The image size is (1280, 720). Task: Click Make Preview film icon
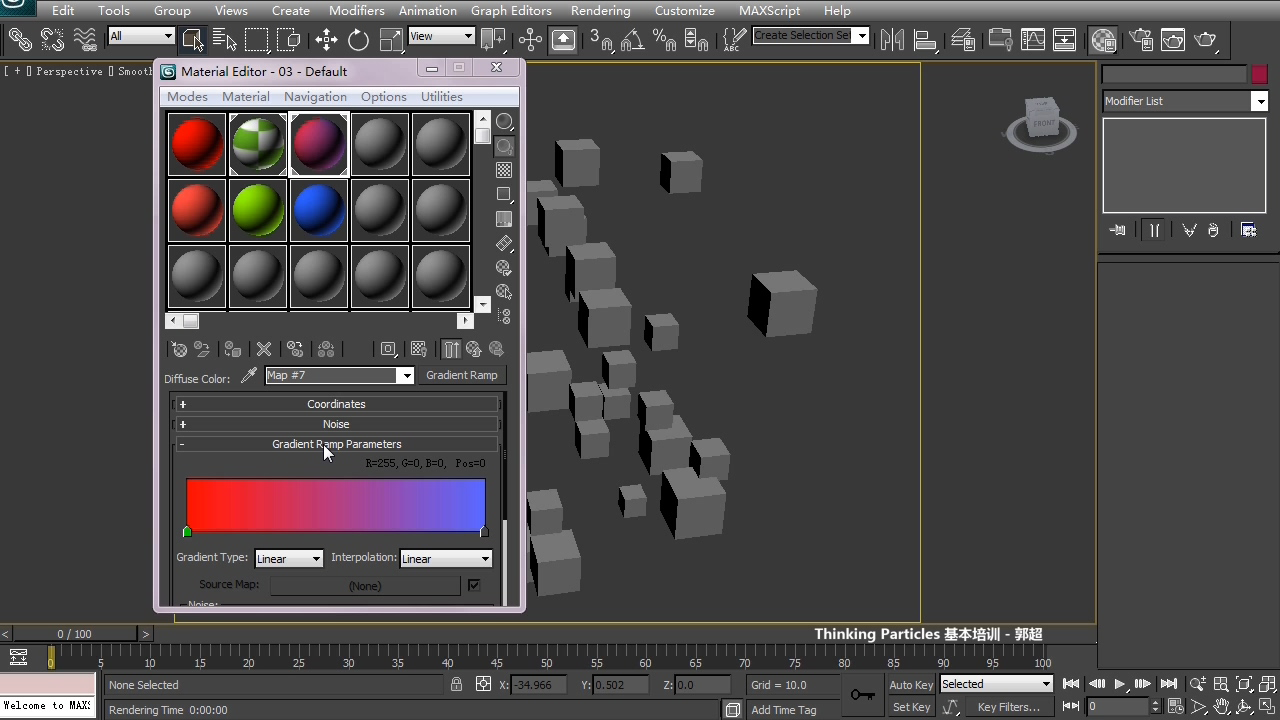pyautogui.click(x=504, y=243)
